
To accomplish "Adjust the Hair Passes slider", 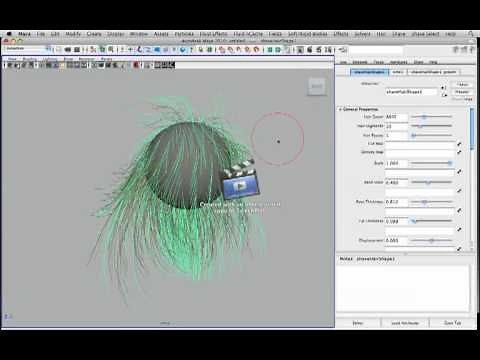I will pos(431,135).
